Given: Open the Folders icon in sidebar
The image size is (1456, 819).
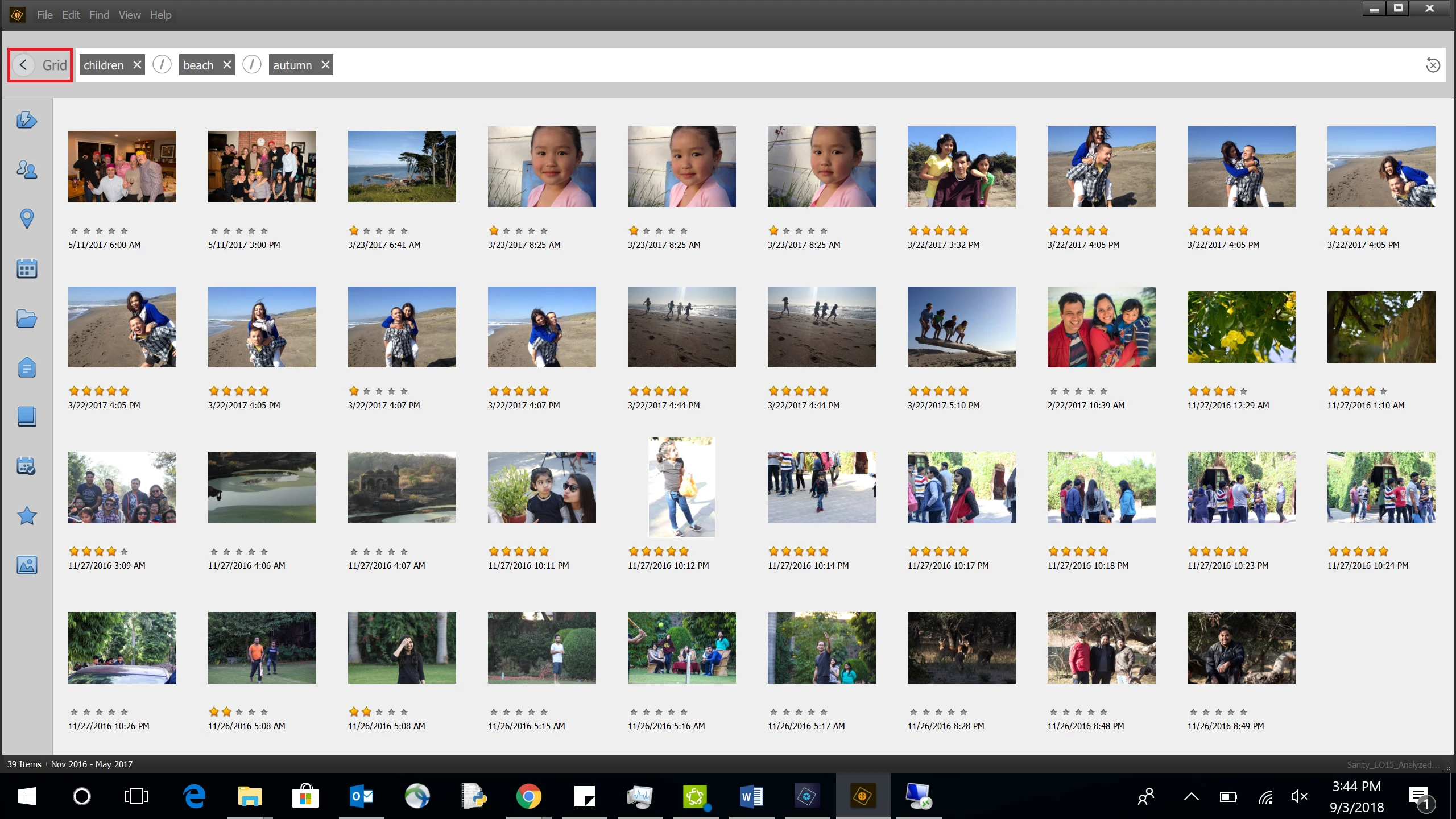Looking at the screenshot, I should click(27, 318).
